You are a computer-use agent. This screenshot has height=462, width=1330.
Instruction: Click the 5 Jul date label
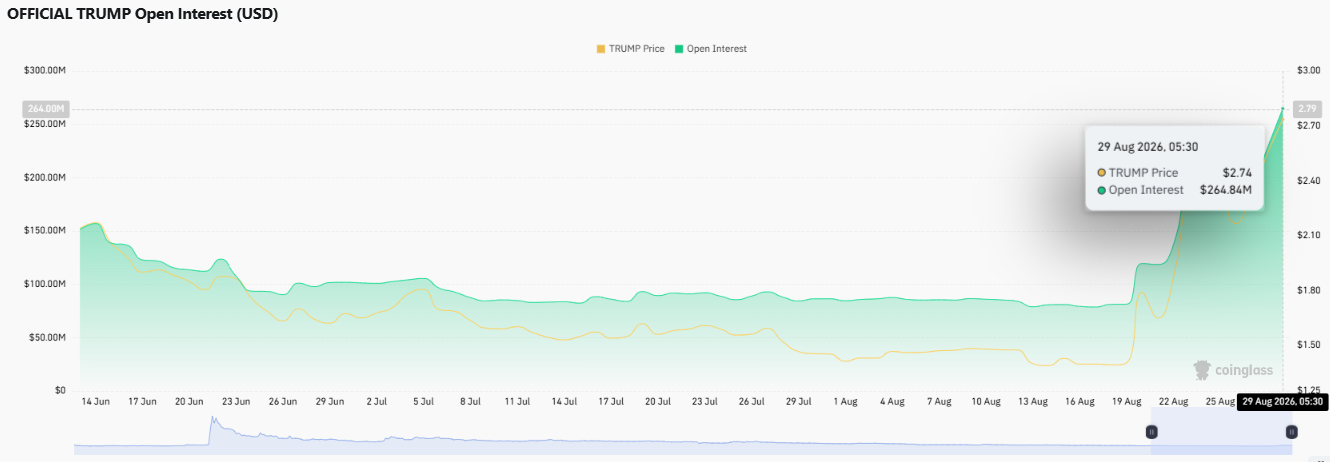point(424,401)
